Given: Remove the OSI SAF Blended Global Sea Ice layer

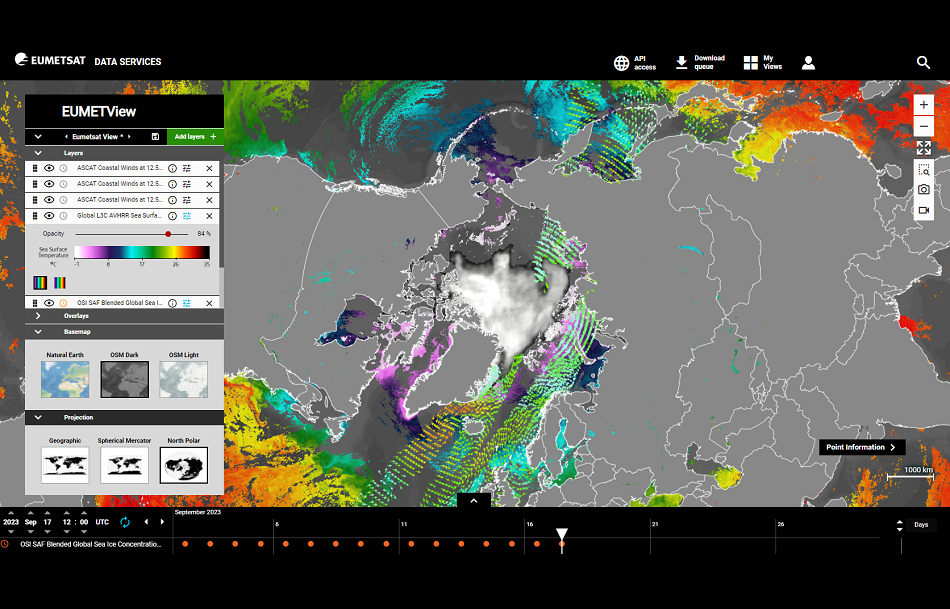Looking at the screenshot, I should tap(209, 303).
